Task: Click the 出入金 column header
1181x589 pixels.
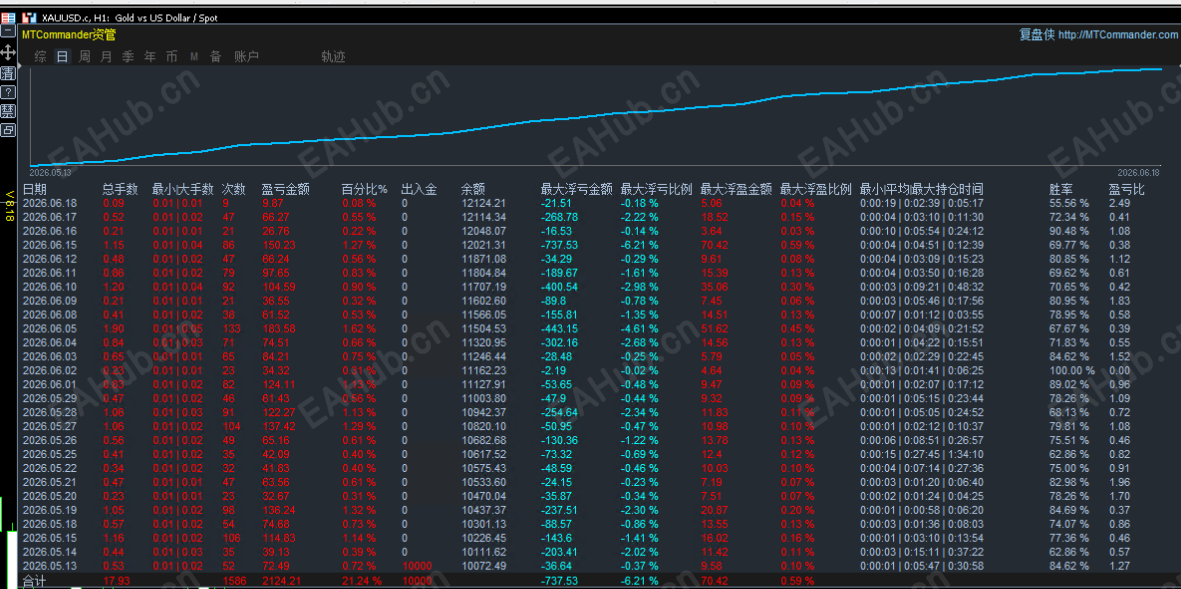Action: coord(419,189)
